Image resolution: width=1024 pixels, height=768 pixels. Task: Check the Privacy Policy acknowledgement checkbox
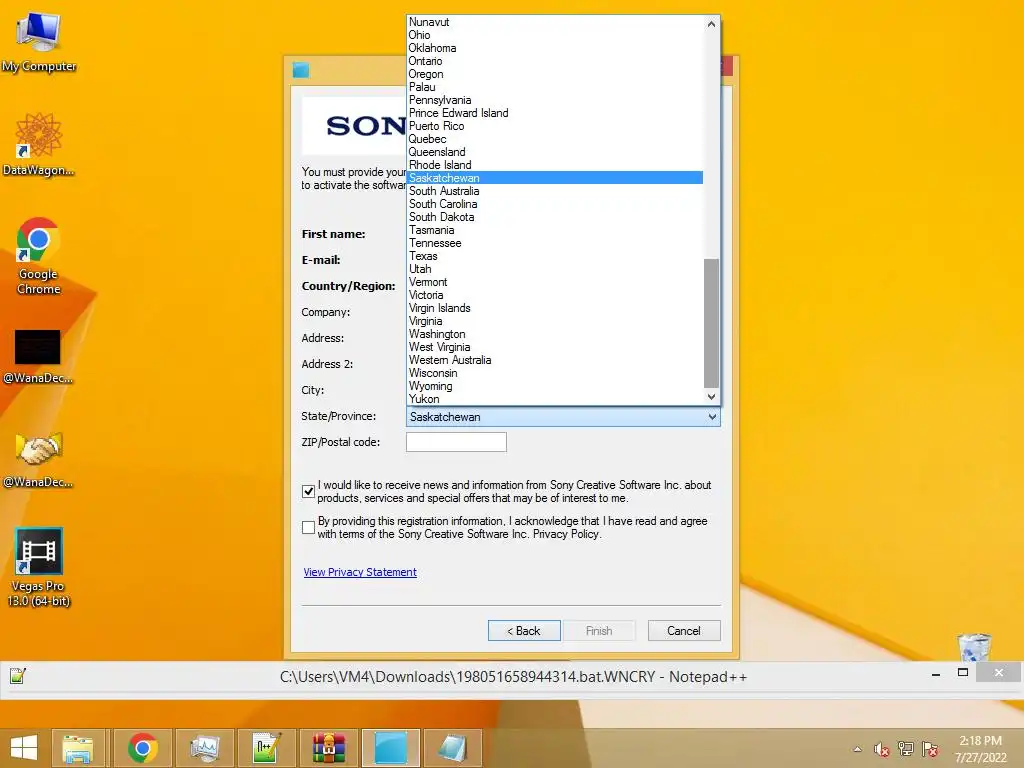click(309, 527)
